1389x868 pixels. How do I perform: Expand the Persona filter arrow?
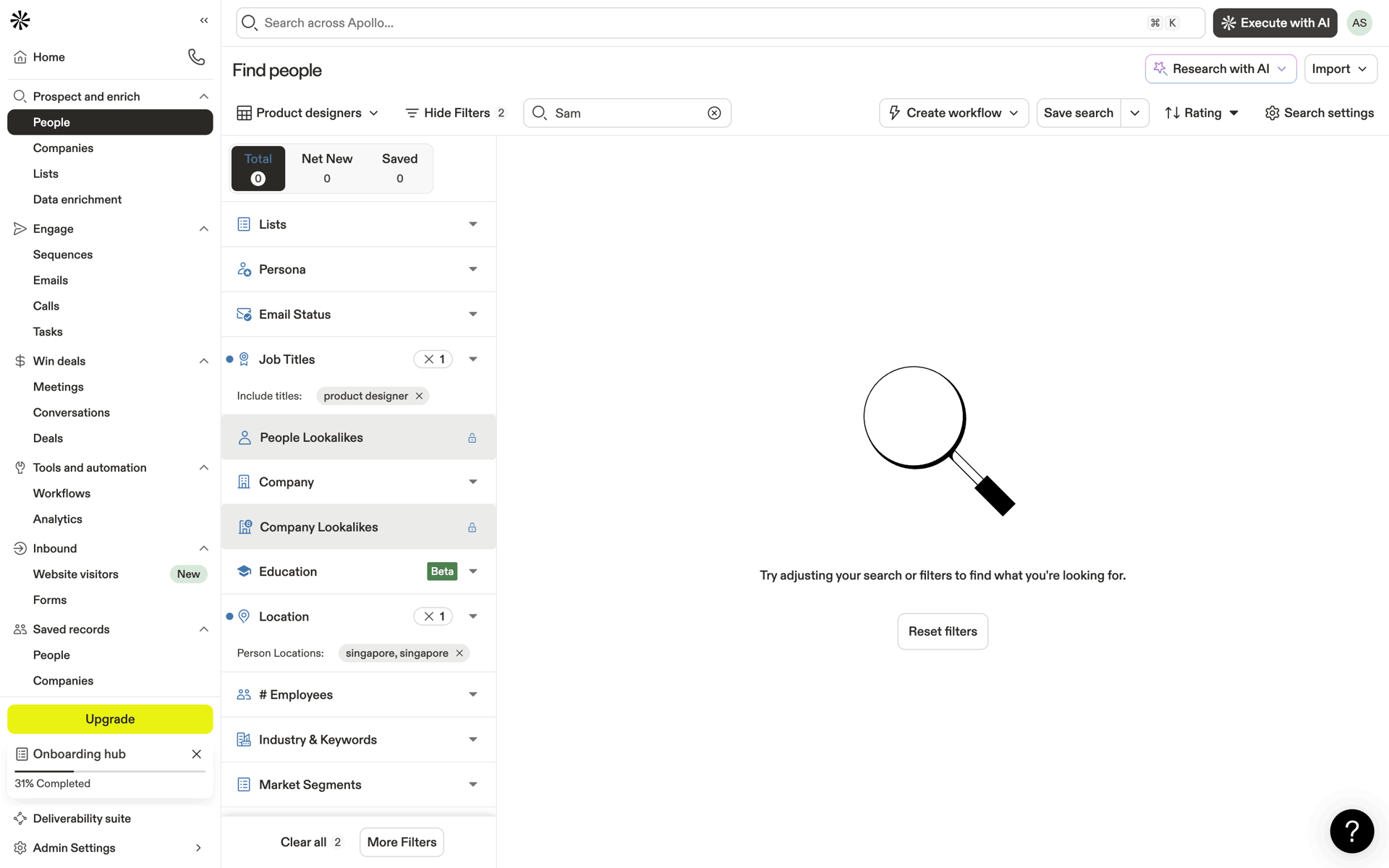[473, 269]
